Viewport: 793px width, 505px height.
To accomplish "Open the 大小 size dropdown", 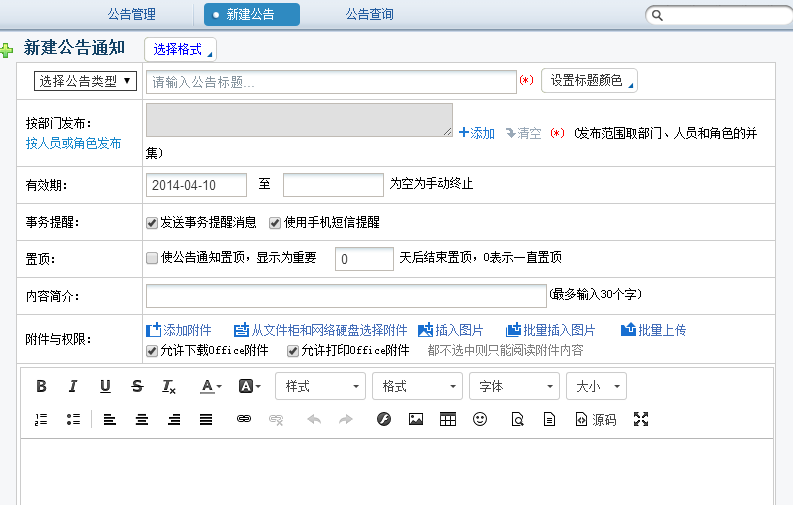I will tap(596, 386).
